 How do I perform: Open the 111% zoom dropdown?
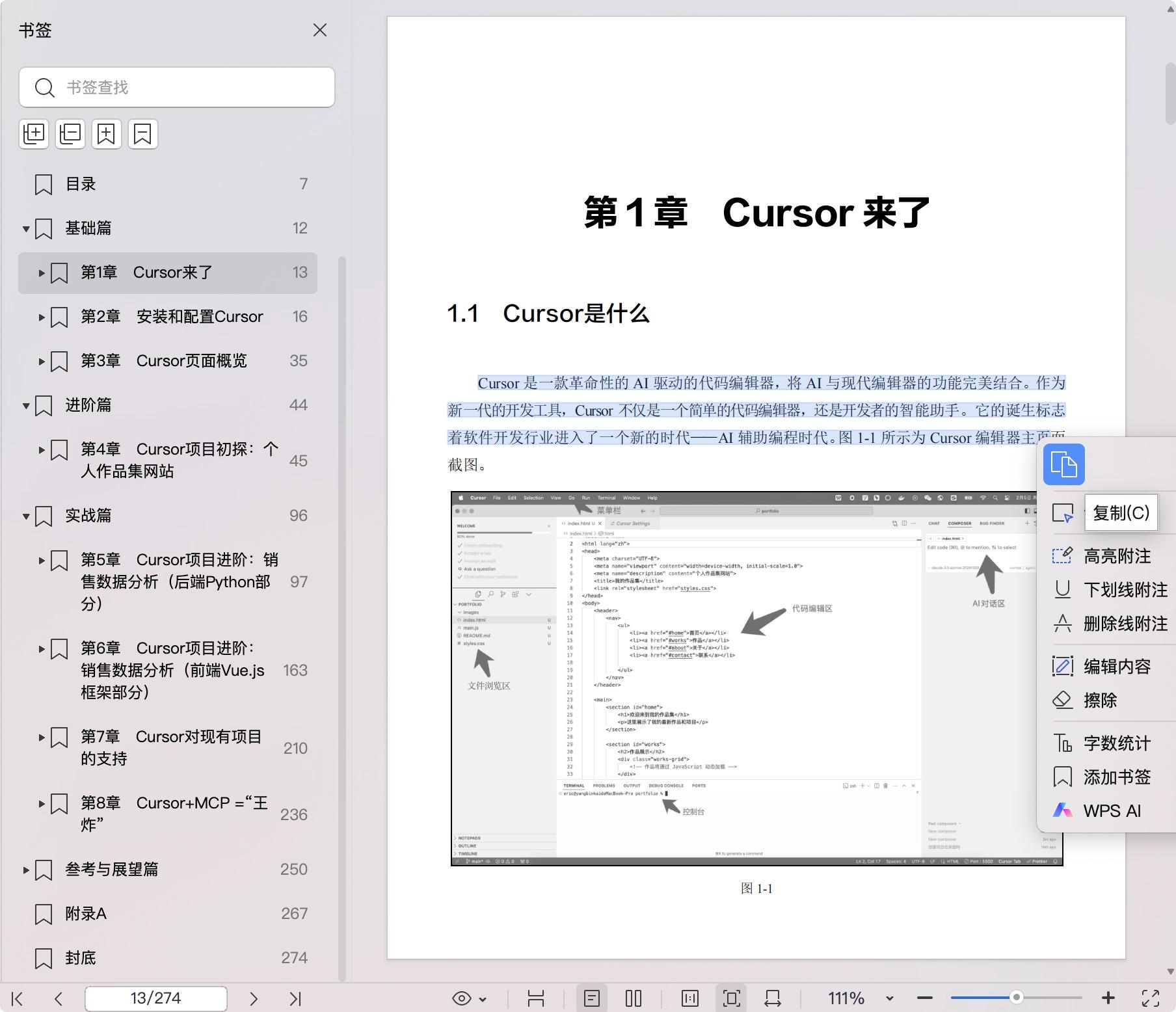pos(890,998)
